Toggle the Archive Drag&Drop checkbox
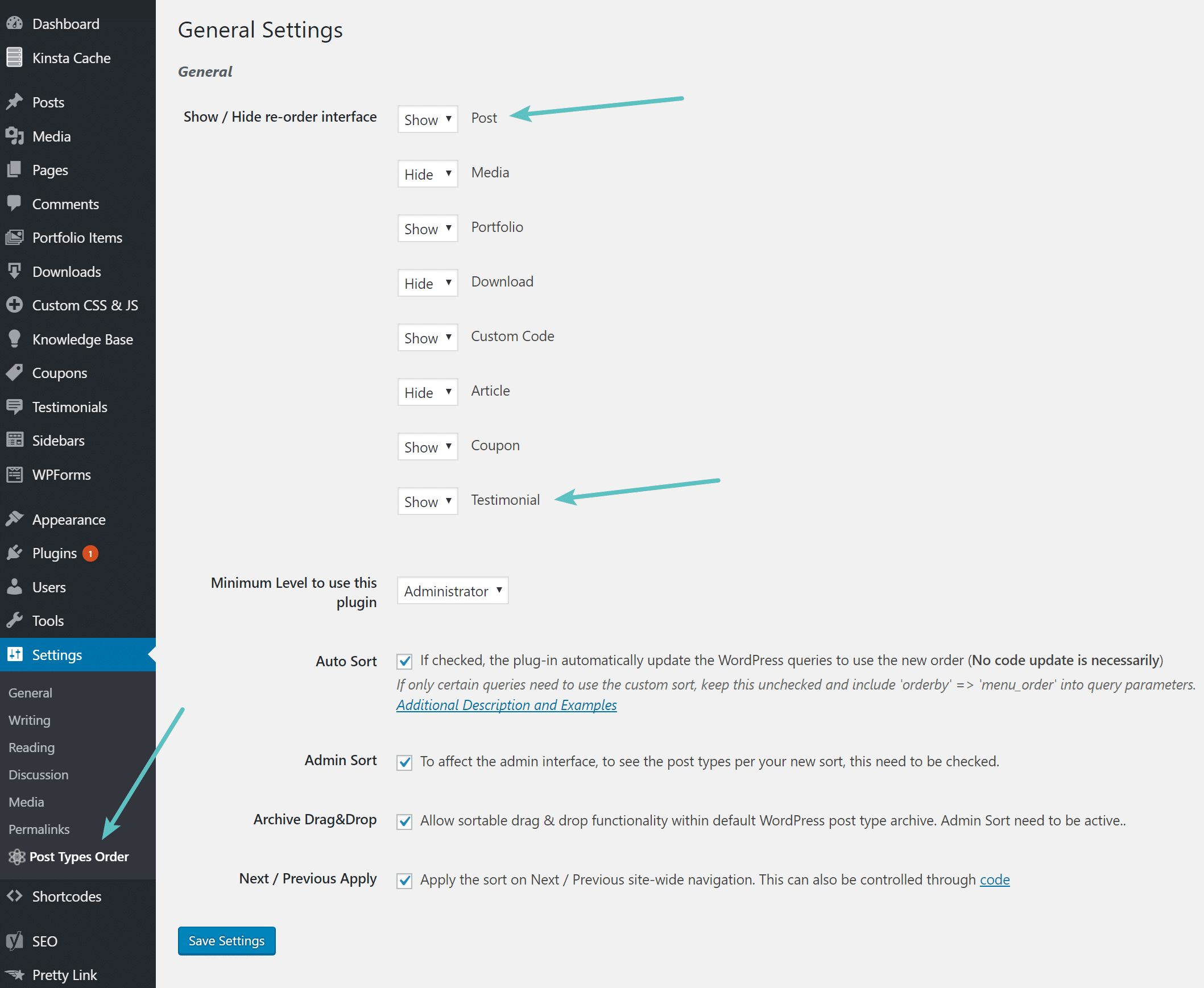 pyautogui.click(x=404, y=821)
